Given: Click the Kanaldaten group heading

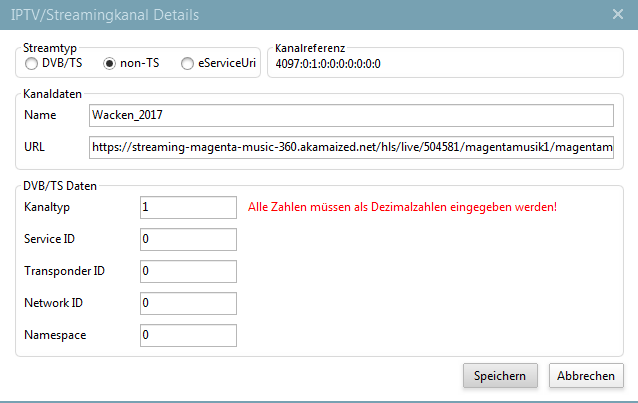Looking at the screenshot, I should tap(52, 93).
